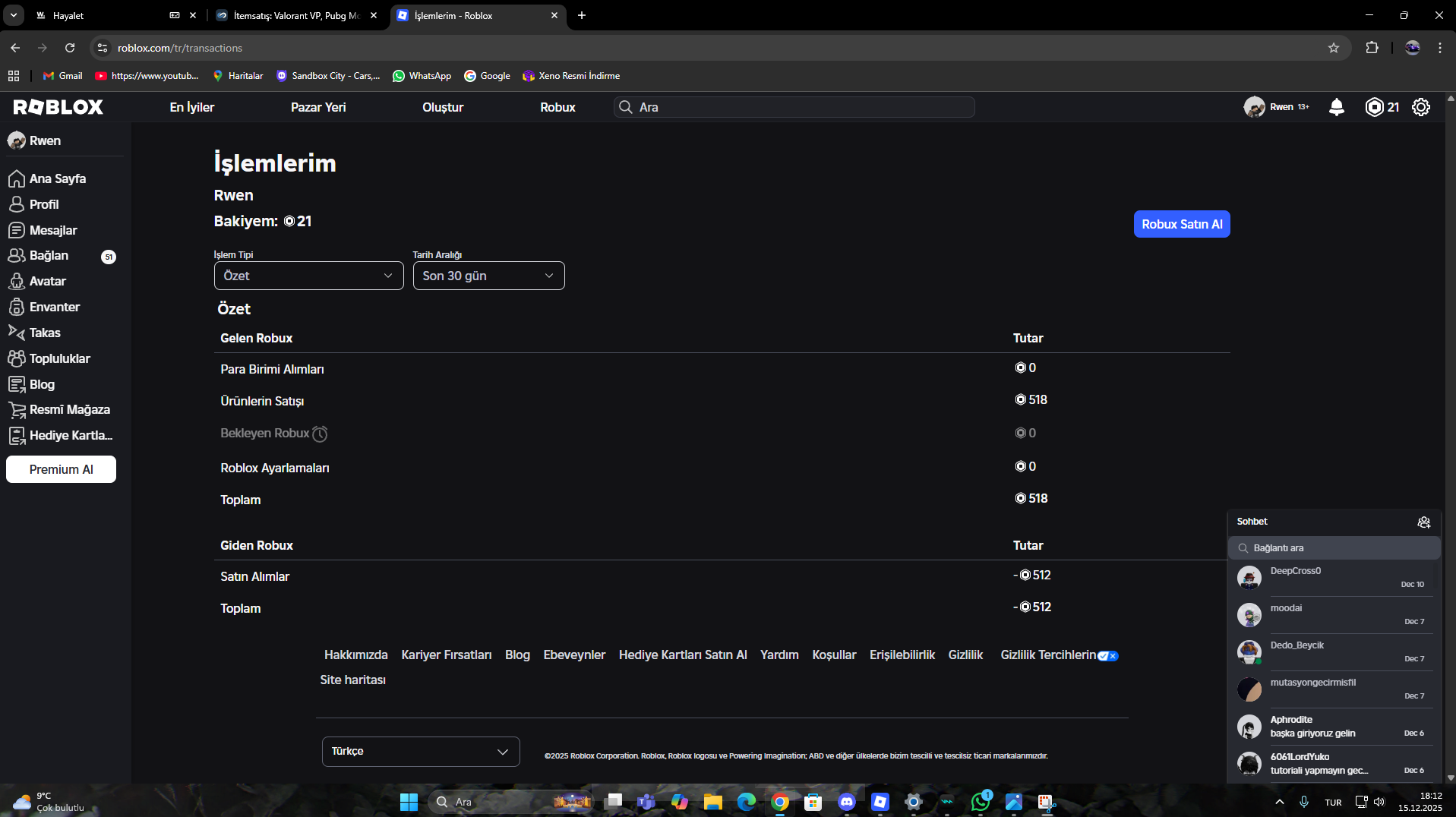The image size is (1456, 817).
Task: Open the Yardım footer link
Action: 779,655
